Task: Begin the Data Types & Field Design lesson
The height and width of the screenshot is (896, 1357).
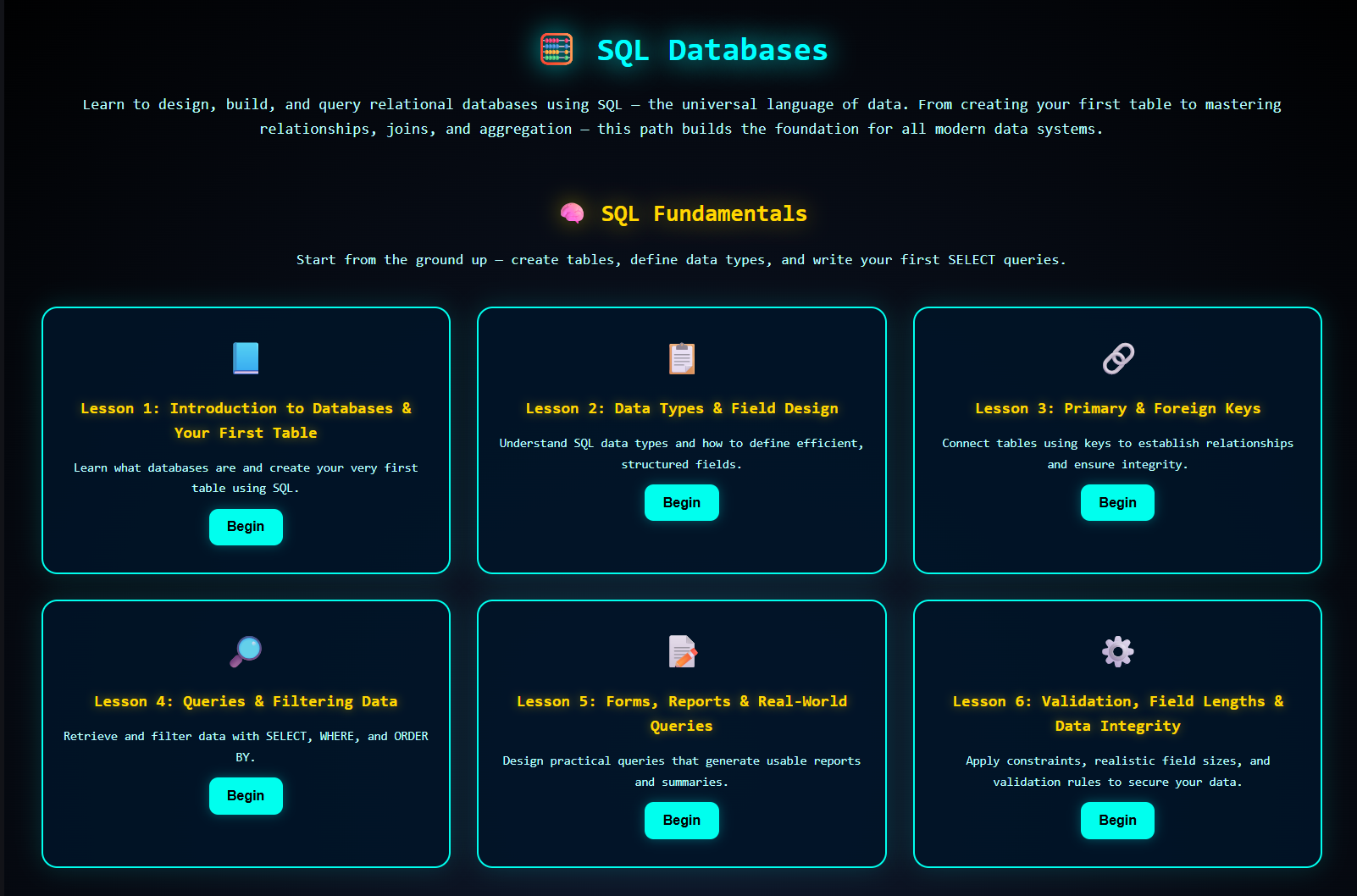Action: tap(681, 502)
